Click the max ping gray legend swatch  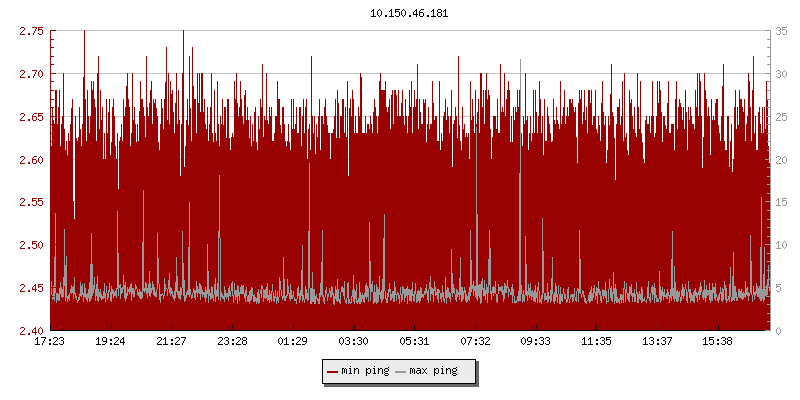click(401, 372)
